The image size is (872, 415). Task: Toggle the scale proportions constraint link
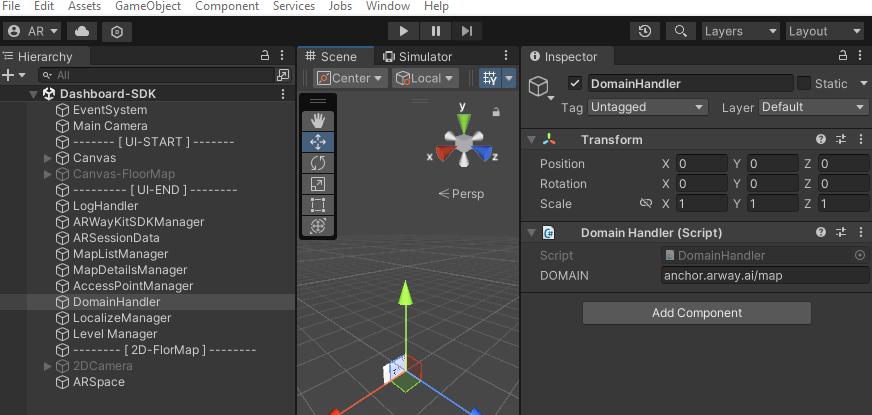(645, 204)
